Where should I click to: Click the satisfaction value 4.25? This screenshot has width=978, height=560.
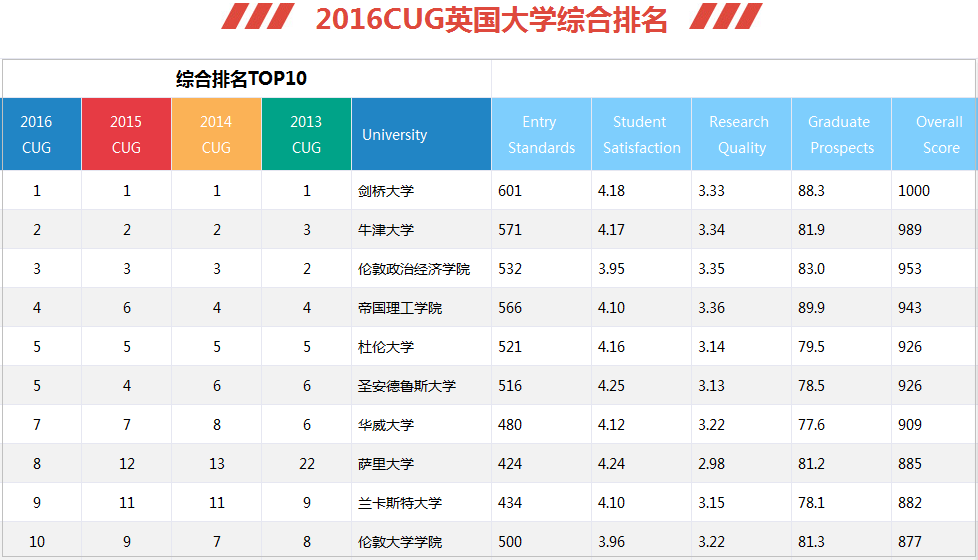tap(611, 385)
